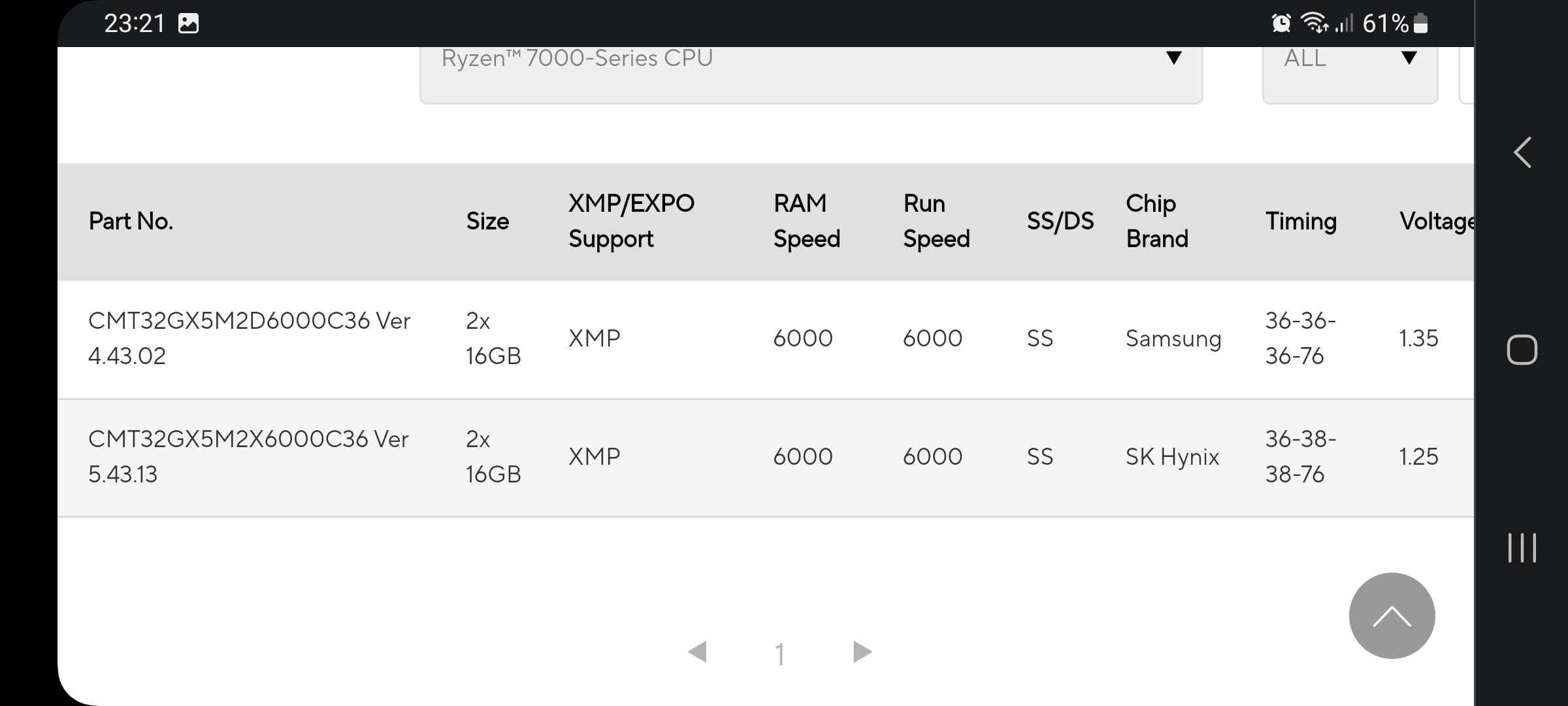Select the Part No. column header
Screen dimensions: 1568x706
[131, 222]
